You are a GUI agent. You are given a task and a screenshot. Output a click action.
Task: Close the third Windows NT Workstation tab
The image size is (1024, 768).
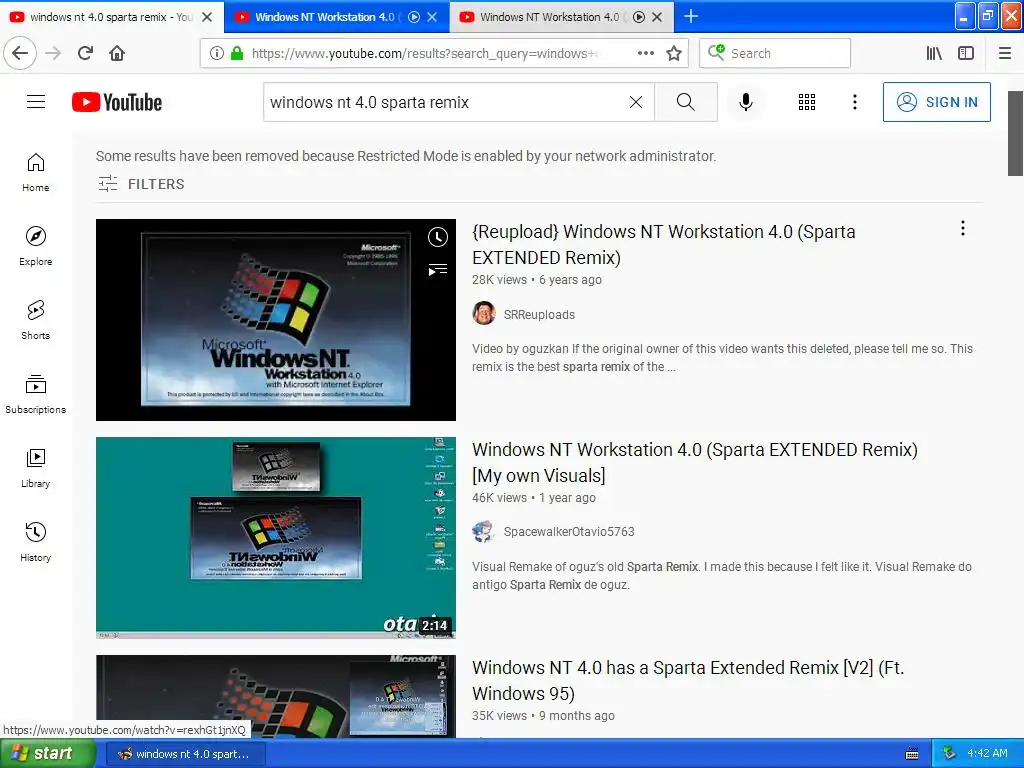(658, 17)
